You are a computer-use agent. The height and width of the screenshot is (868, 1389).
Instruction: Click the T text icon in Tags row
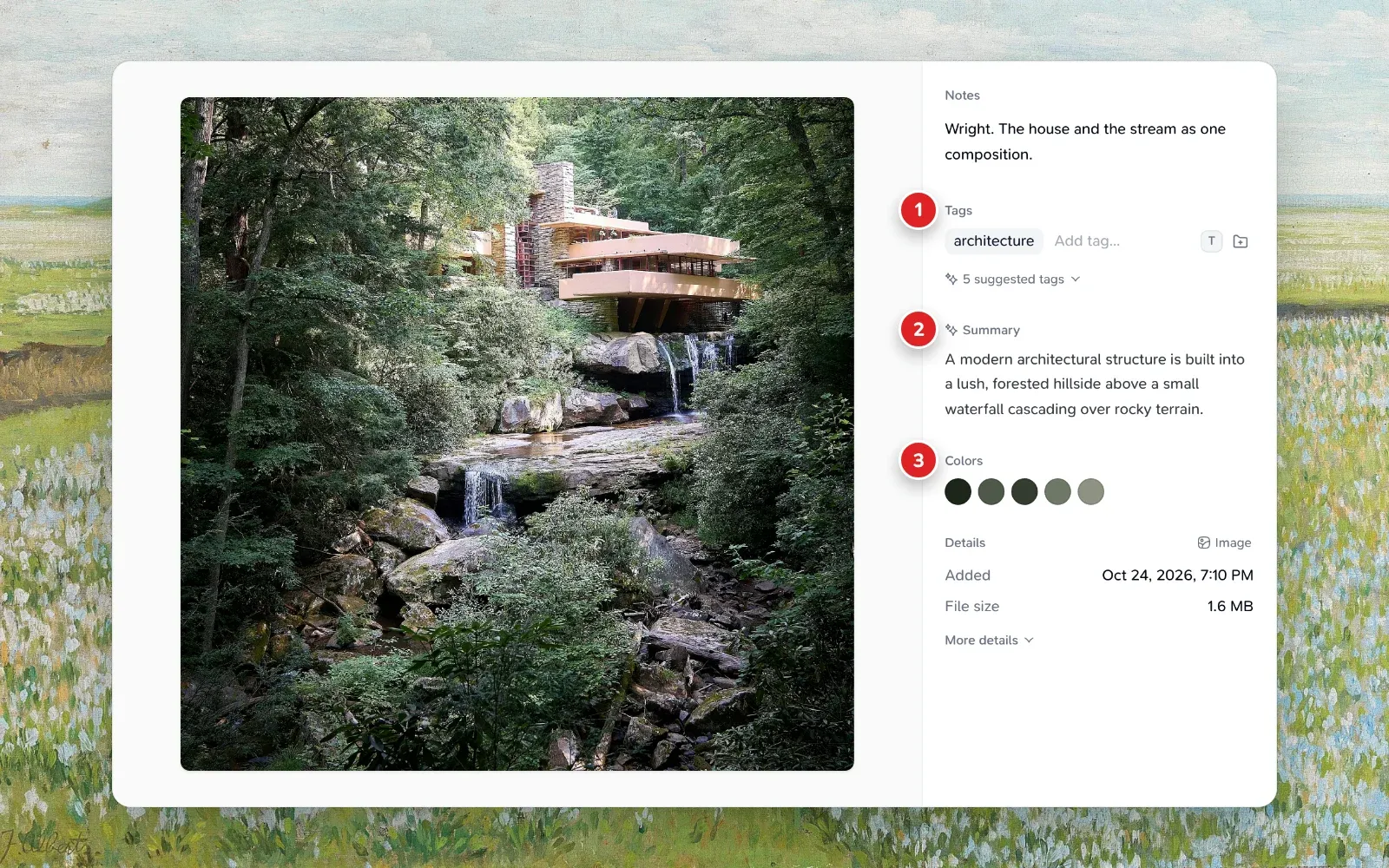point(1211,241)
